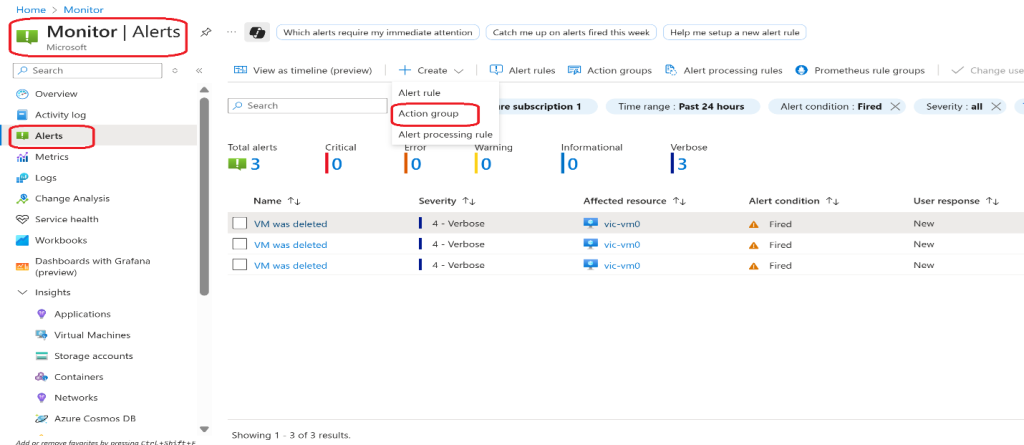1024x445 pixels.
Task: Click 'Help me setup a new alert rule'
Action: pos(734,32)
